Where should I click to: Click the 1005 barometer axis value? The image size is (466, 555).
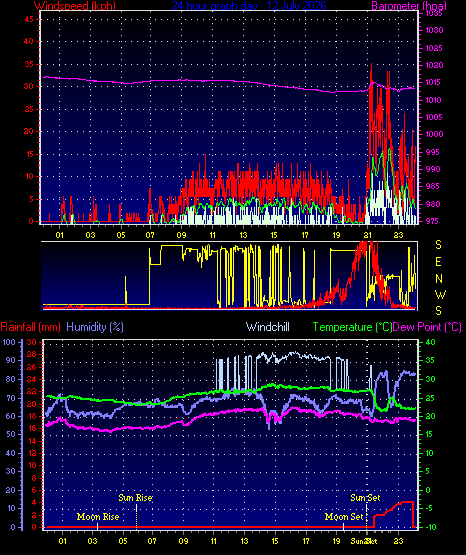point(434,117)
